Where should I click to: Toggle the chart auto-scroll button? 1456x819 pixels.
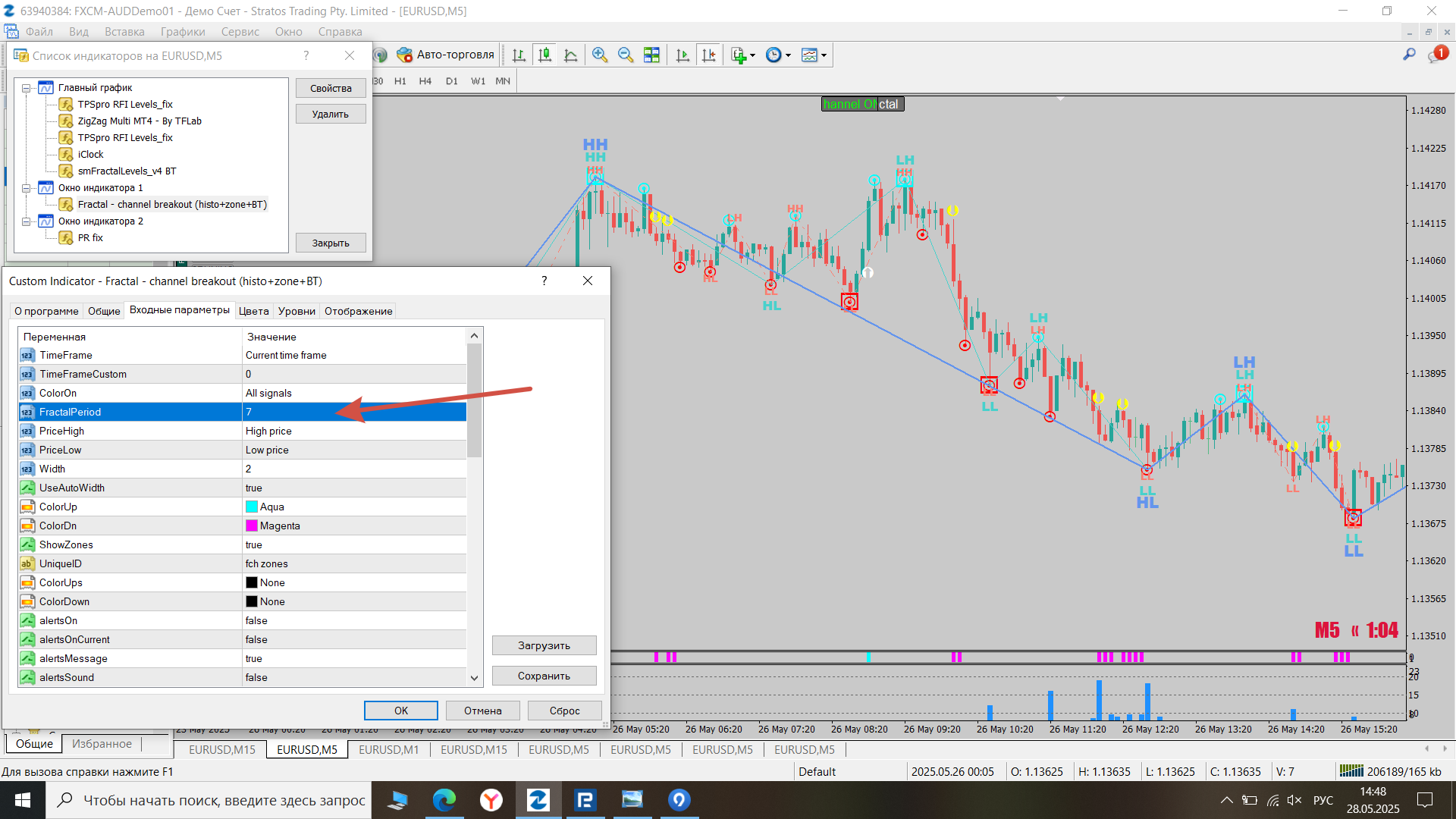[x=682, y=55]
